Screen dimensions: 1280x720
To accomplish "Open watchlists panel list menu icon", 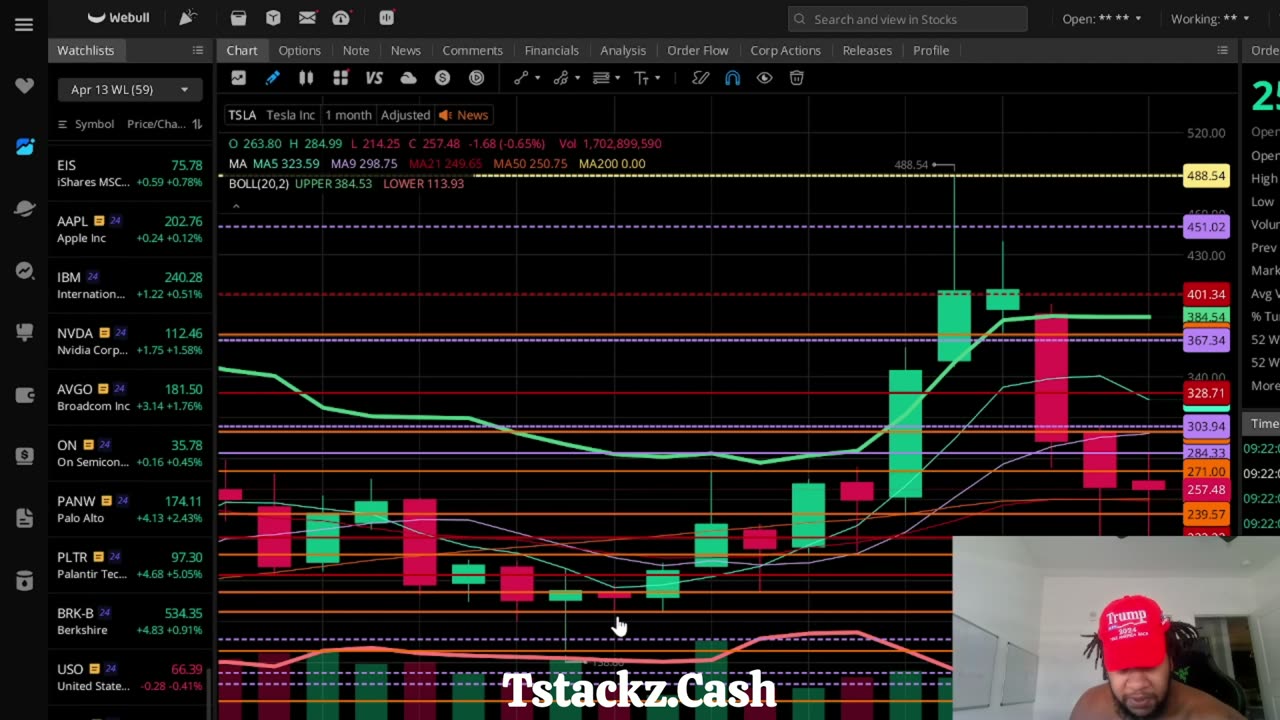I will (197, 50).
